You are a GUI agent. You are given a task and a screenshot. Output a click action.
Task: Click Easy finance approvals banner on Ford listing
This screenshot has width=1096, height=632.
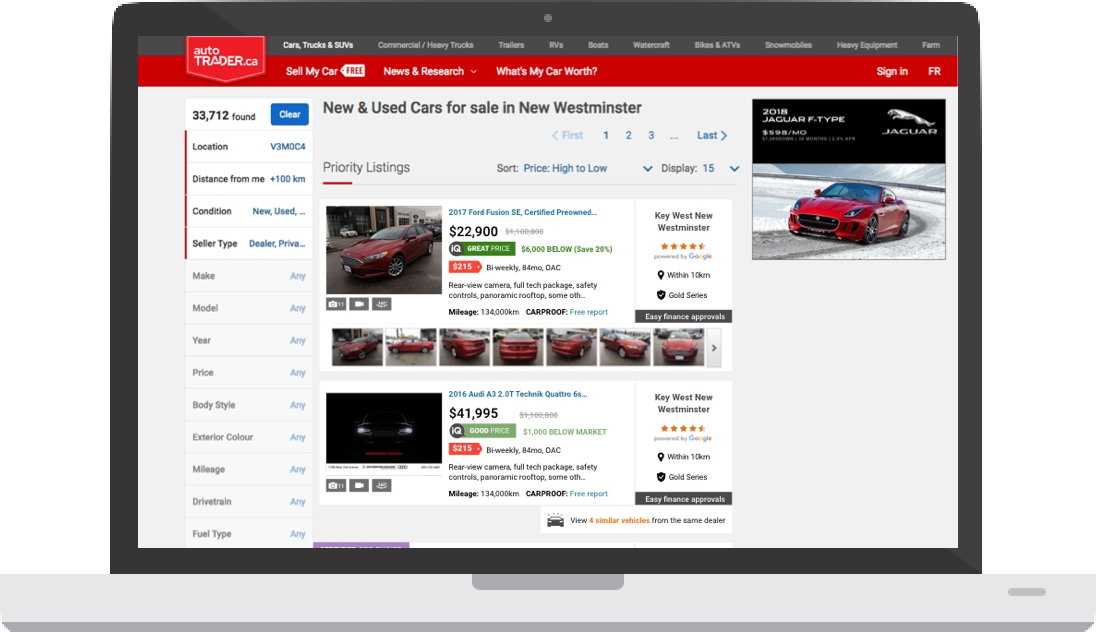click(684, 317)
